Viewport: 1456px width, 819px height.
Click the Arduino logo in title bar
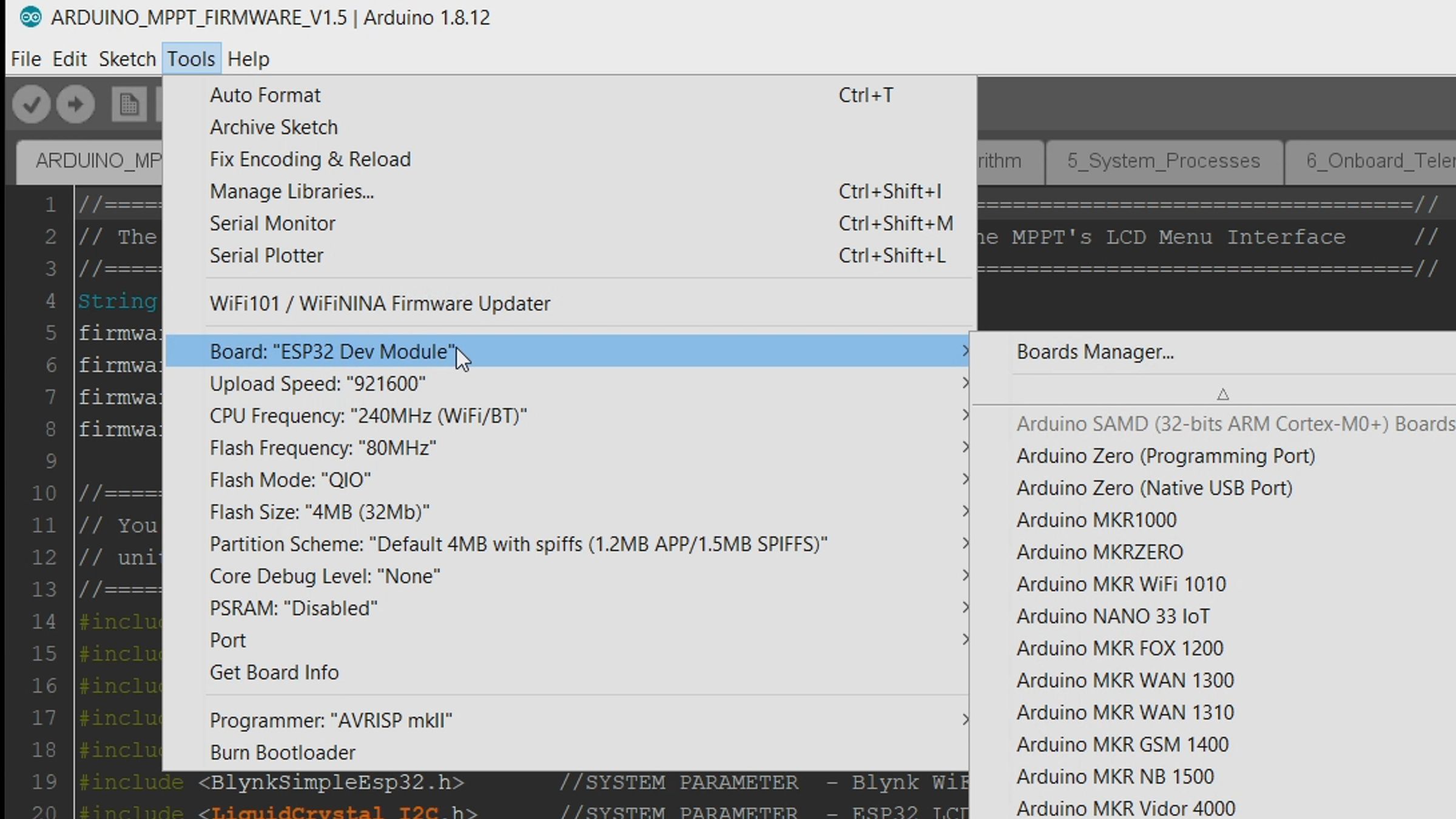(30, 17)
